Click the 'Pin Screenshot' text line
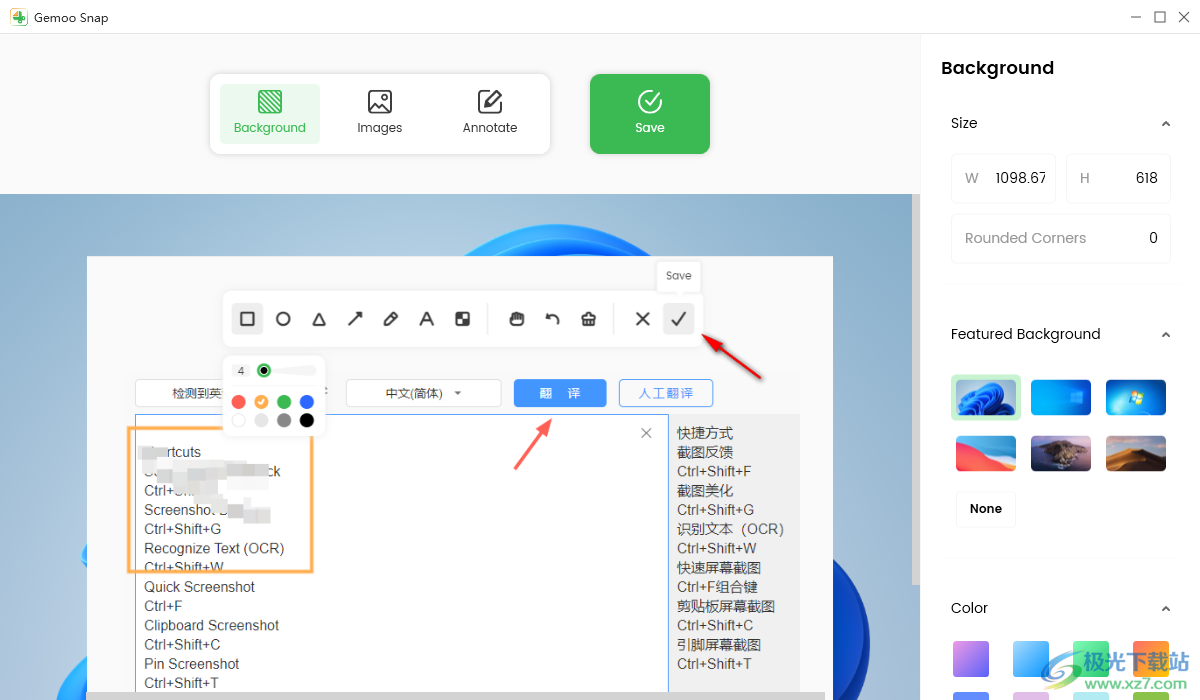This screenshot has height=700, width=1200. (192, 664)
